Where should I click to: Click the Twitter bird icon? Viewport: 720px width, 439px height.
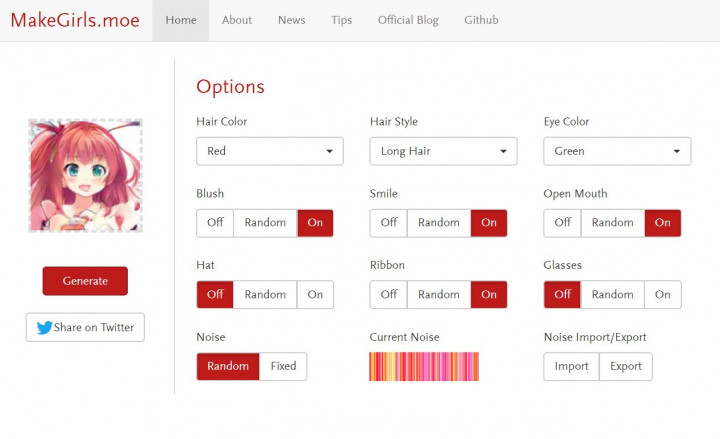[44, 327]
